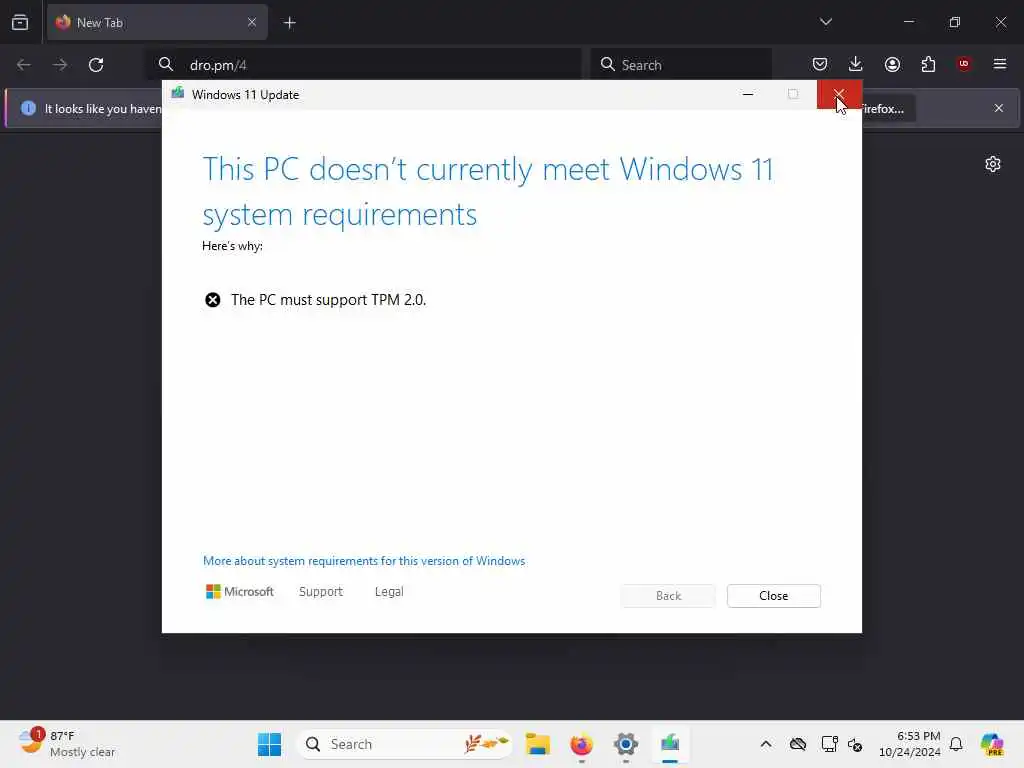The width and height of the screenshot is (1024, 768).
Task: Open the notifications bell
Action: pyautogui.click(x=956, y=744)
